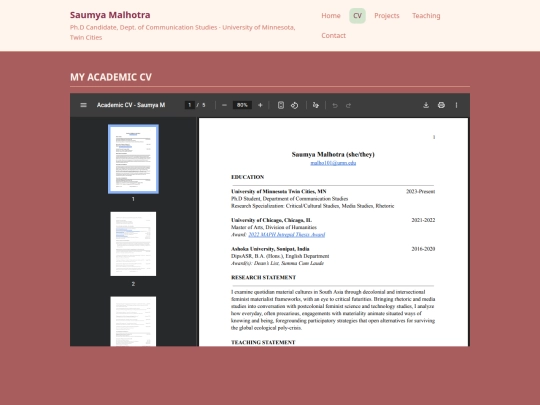Viewport: 540px width, 405px height.
Task: Click 'Ashoka University, Sonipat, India' text
Action: pos(270,249)
